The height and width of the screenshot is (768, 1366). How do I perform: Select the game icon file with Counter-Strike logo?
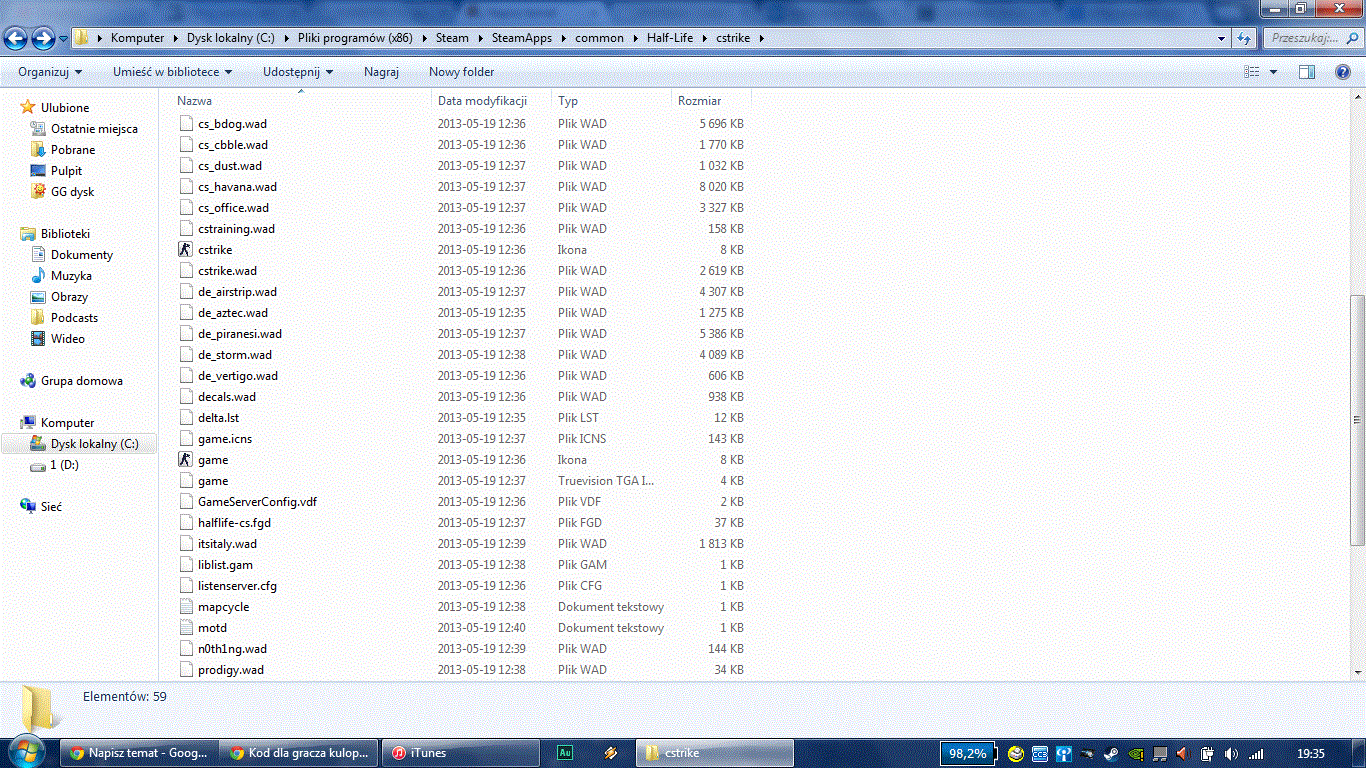212,460
